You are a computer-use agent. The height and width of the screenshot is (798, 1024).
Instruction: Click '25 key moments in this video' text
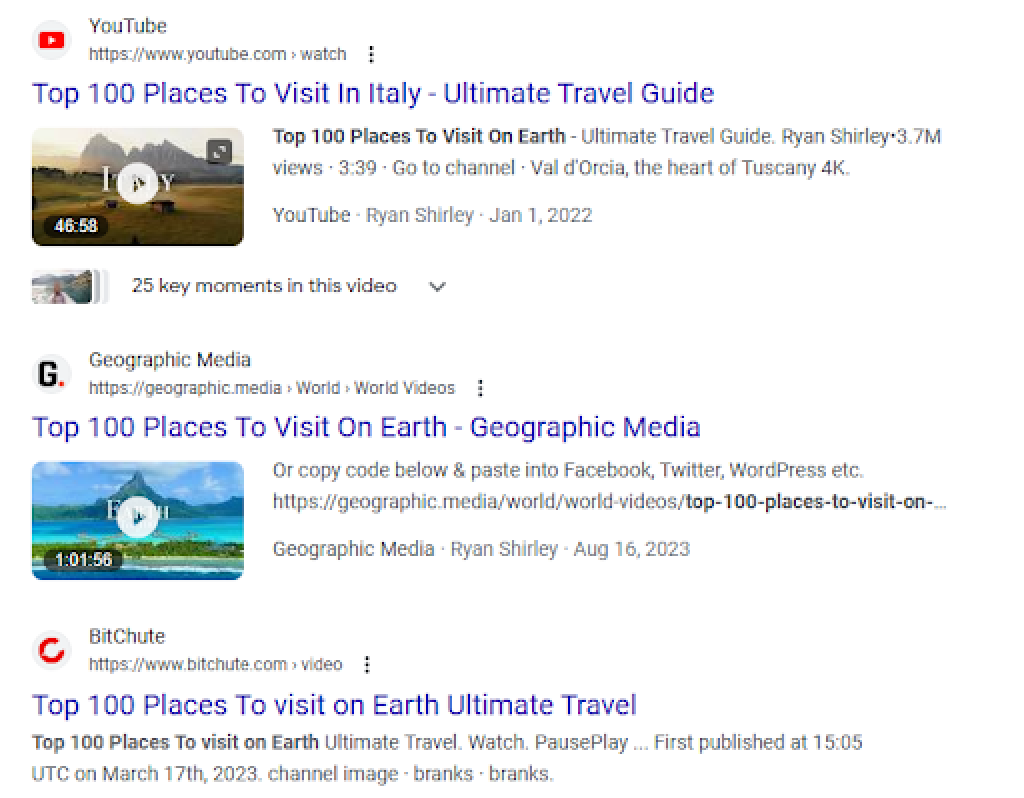click(264, 286)
